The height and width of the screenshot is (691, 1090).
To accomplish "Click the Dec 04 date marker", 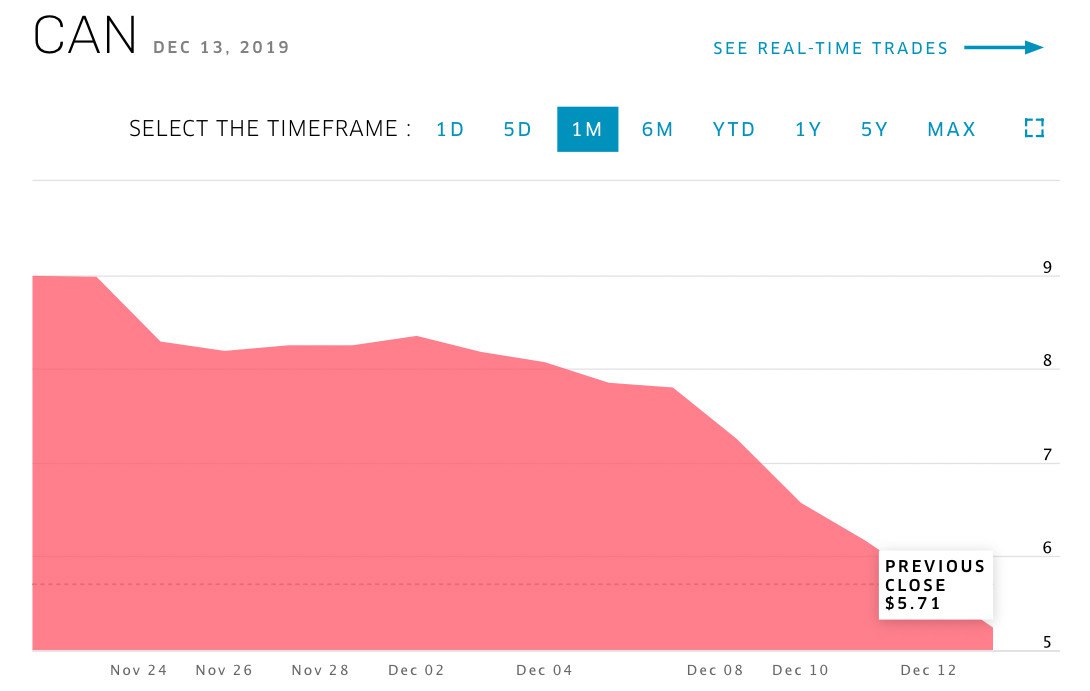I will pyautogui.click(x=544, y=670).
